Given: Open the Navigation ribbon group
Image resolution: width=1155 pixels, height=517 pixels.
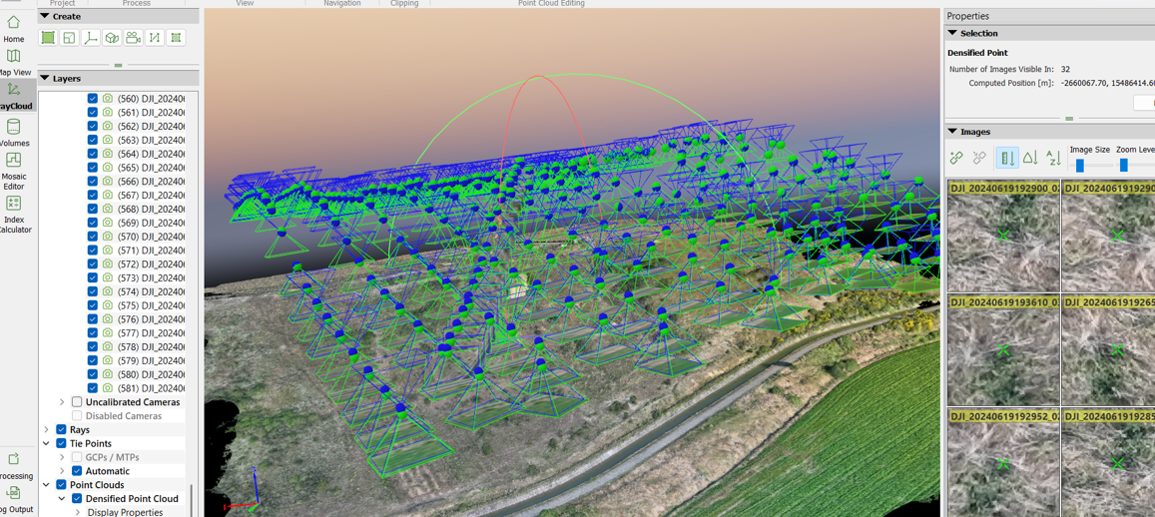Looking at the screenshot, I should tap(343, 4).
